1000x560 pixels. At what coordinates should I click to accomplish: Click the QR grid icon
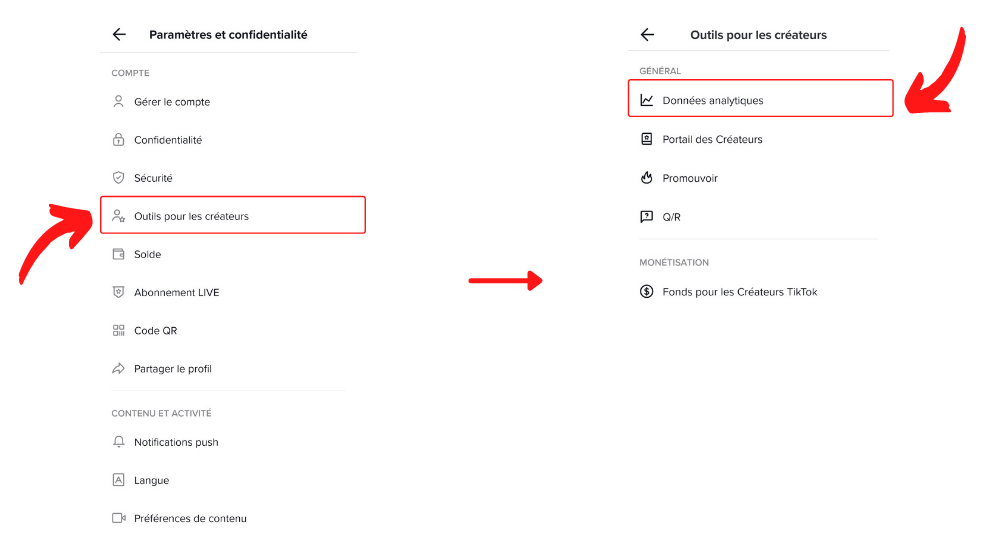coord(118,330)
